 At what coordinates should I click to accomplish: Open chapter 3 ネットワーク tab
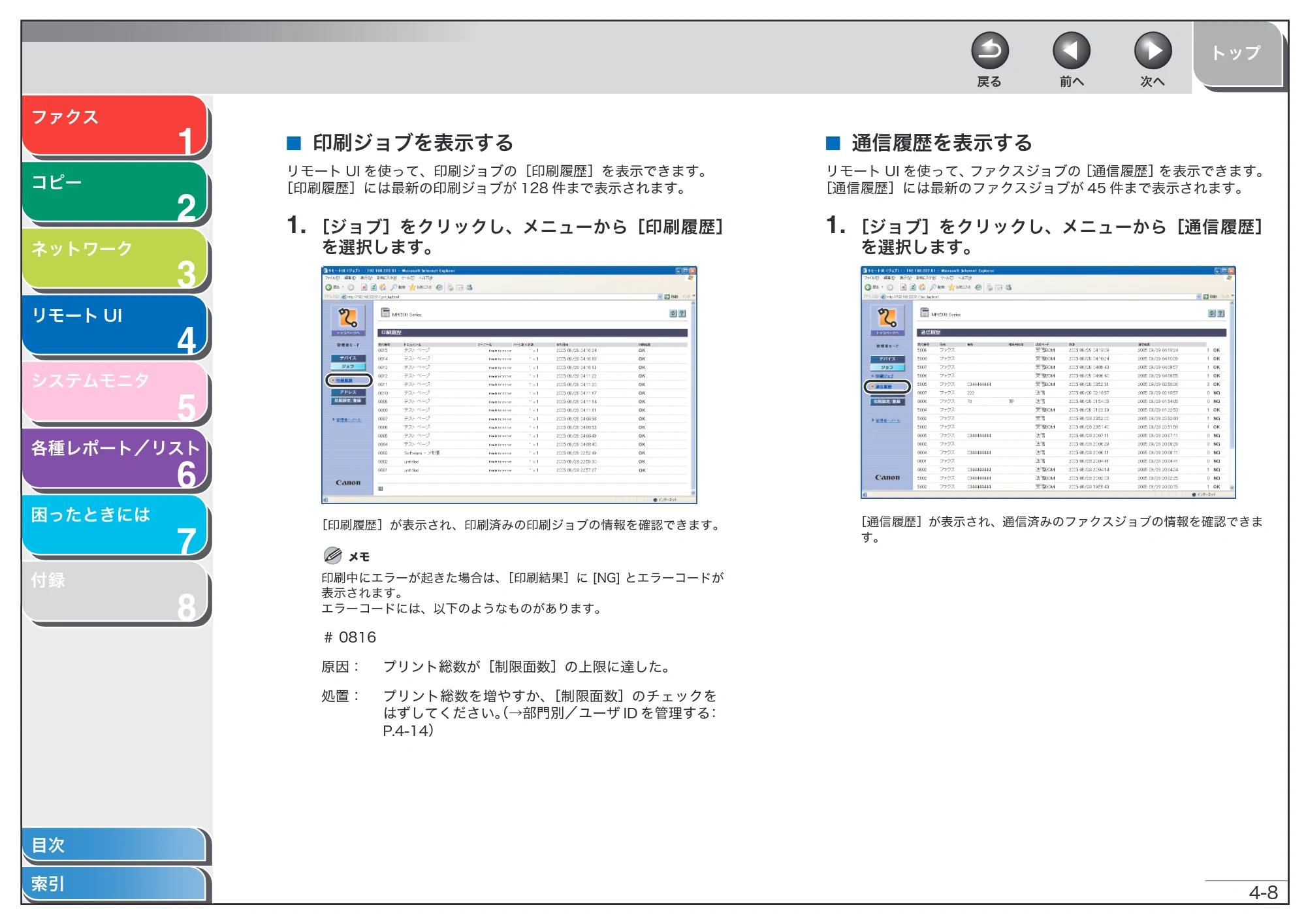click(x=115, y=259)
